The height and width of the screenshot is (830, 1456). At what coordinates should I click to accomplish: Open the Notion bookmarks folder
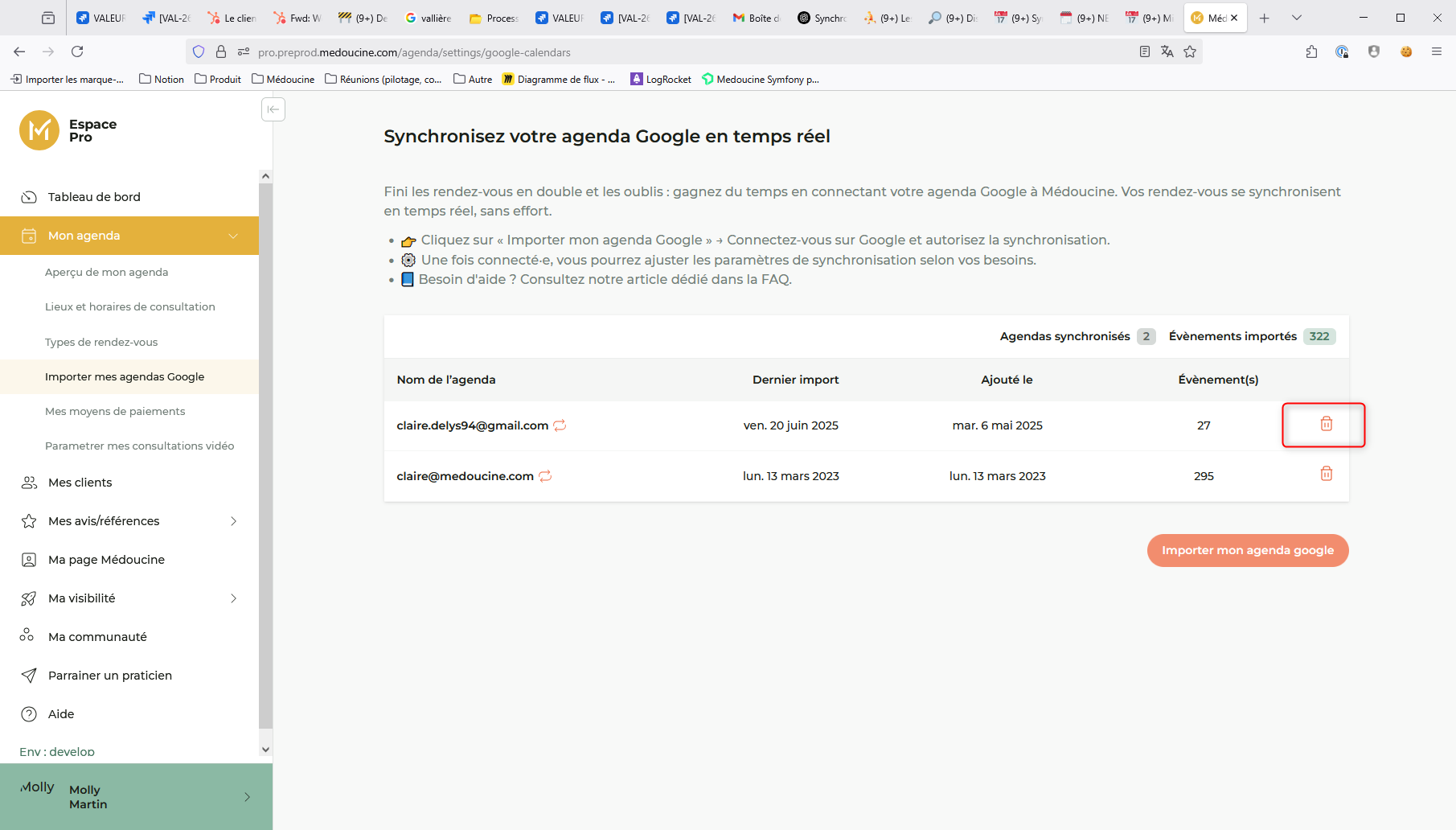[x=162, y=79]
